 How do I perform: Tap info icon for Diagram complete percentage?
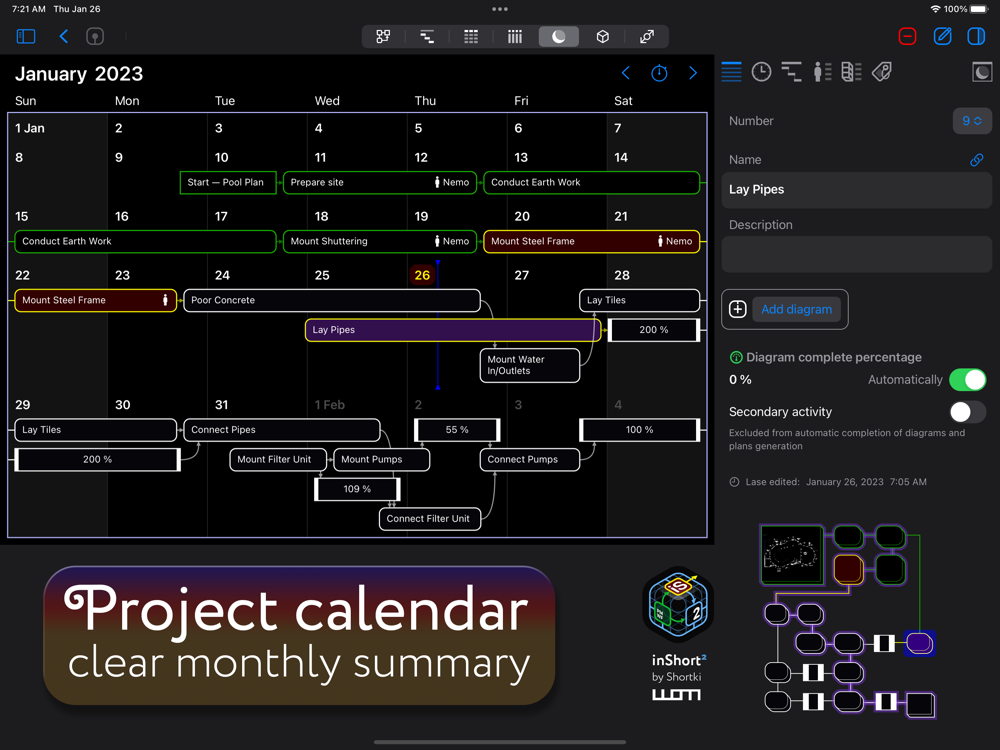pos(736,357)
